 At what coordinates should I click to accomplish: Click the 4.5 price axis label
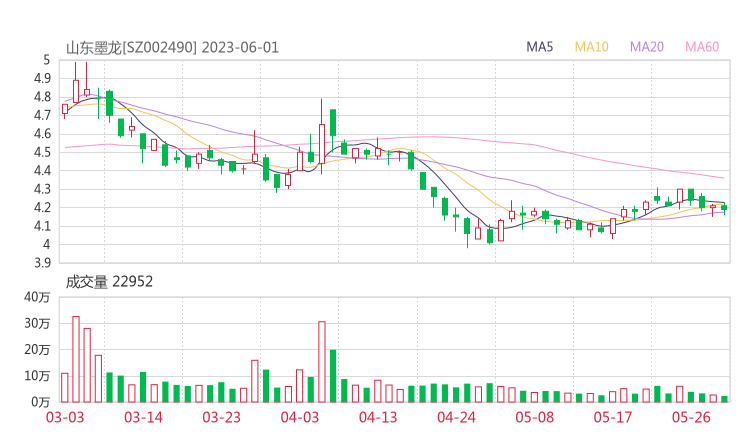[44, 153]
